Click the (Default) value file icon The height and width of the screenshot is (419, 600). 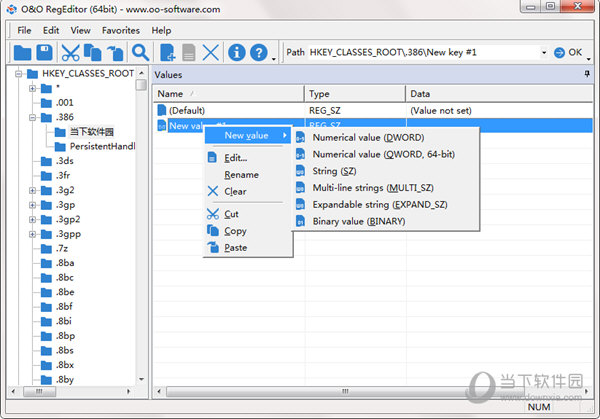click(x=162, y=110)
